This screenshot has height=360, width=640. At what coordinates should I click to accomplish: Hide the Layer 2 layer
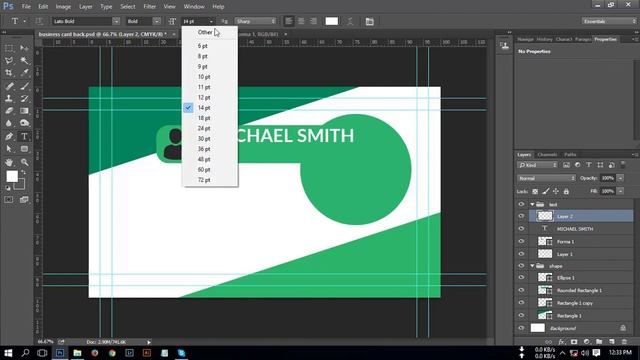pyautogui.click(x=521, y=216)
